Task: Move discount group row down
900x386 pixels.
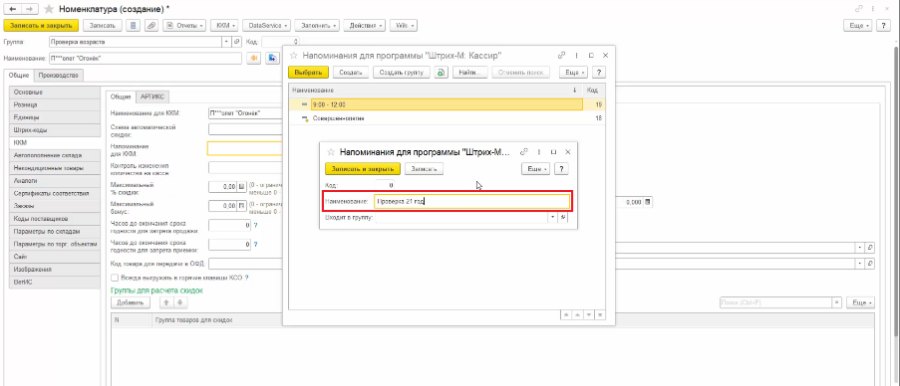Action: pyautogui.click(x=180, y=303)
